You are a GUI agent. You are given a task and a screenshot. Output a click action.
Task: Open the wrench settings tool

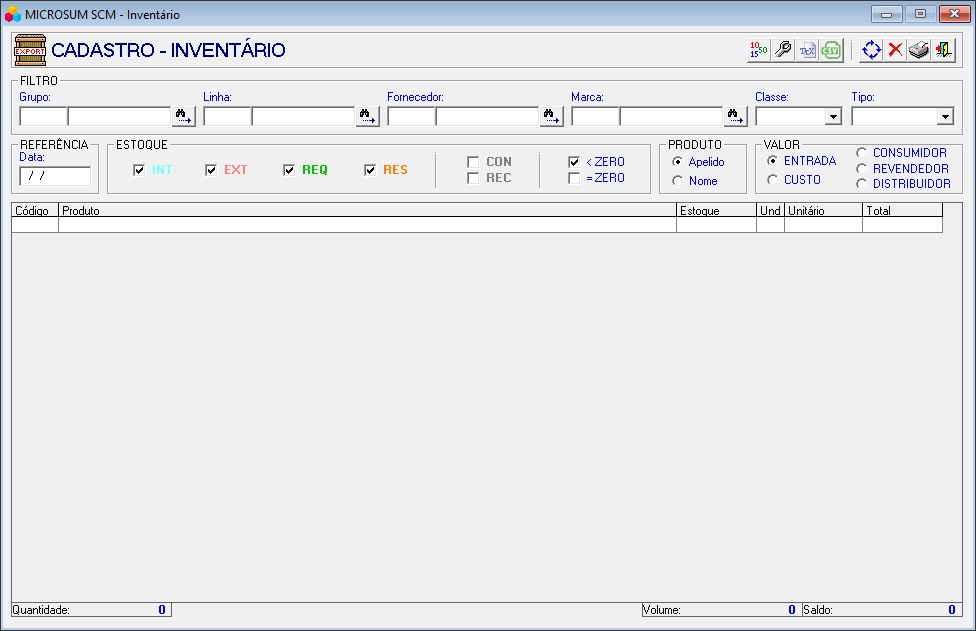point(783,50)
